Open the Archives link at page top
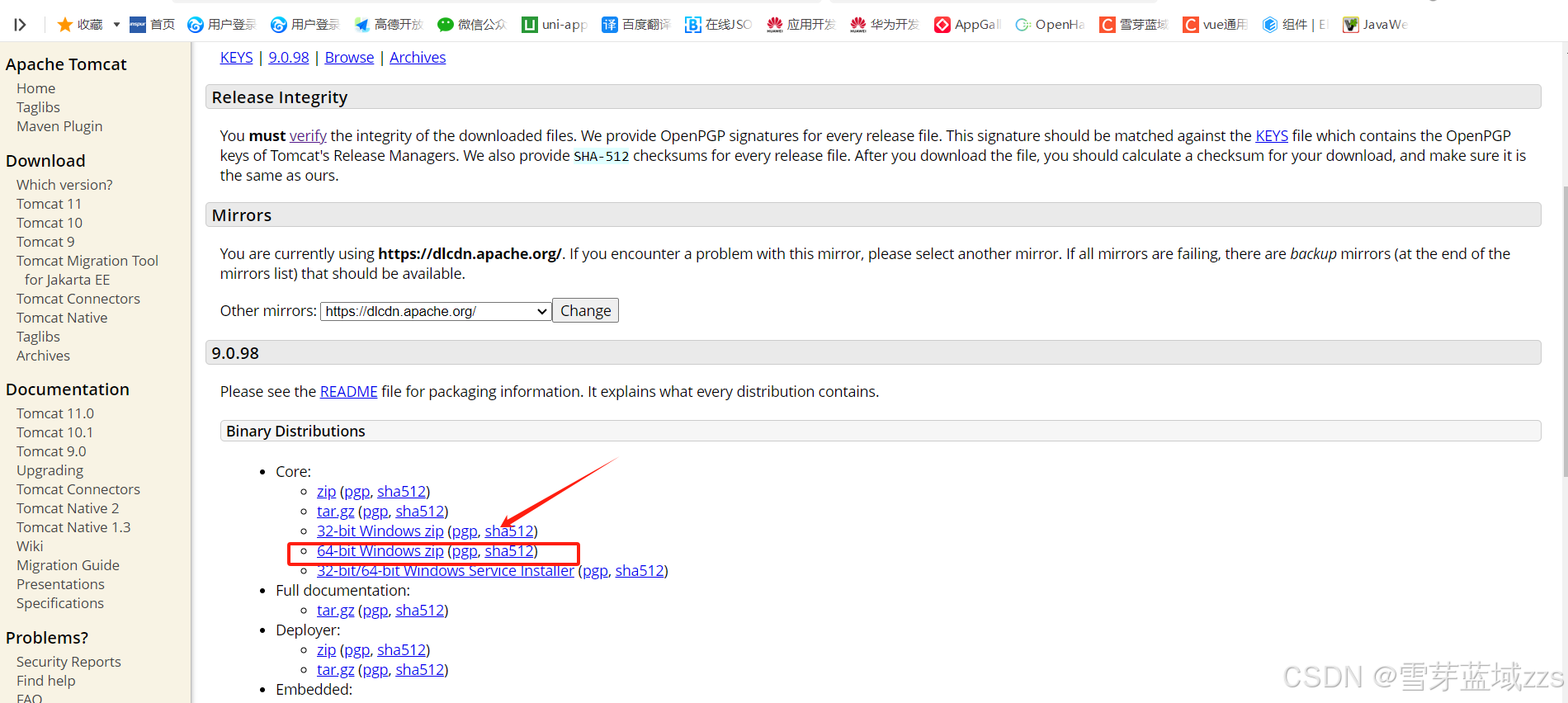The image size is (1568, 703). [x=418, y=58]
